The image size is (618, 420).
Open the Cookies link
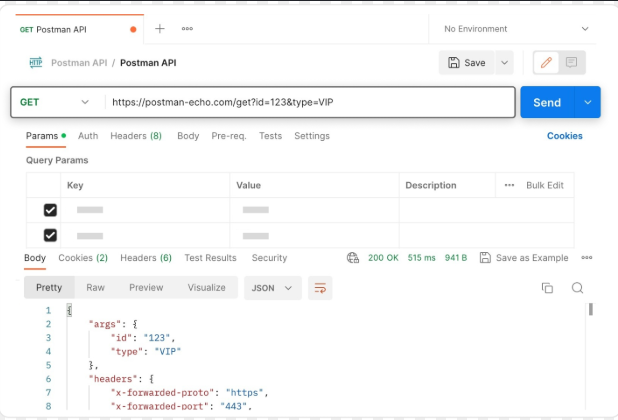(564, 136)
